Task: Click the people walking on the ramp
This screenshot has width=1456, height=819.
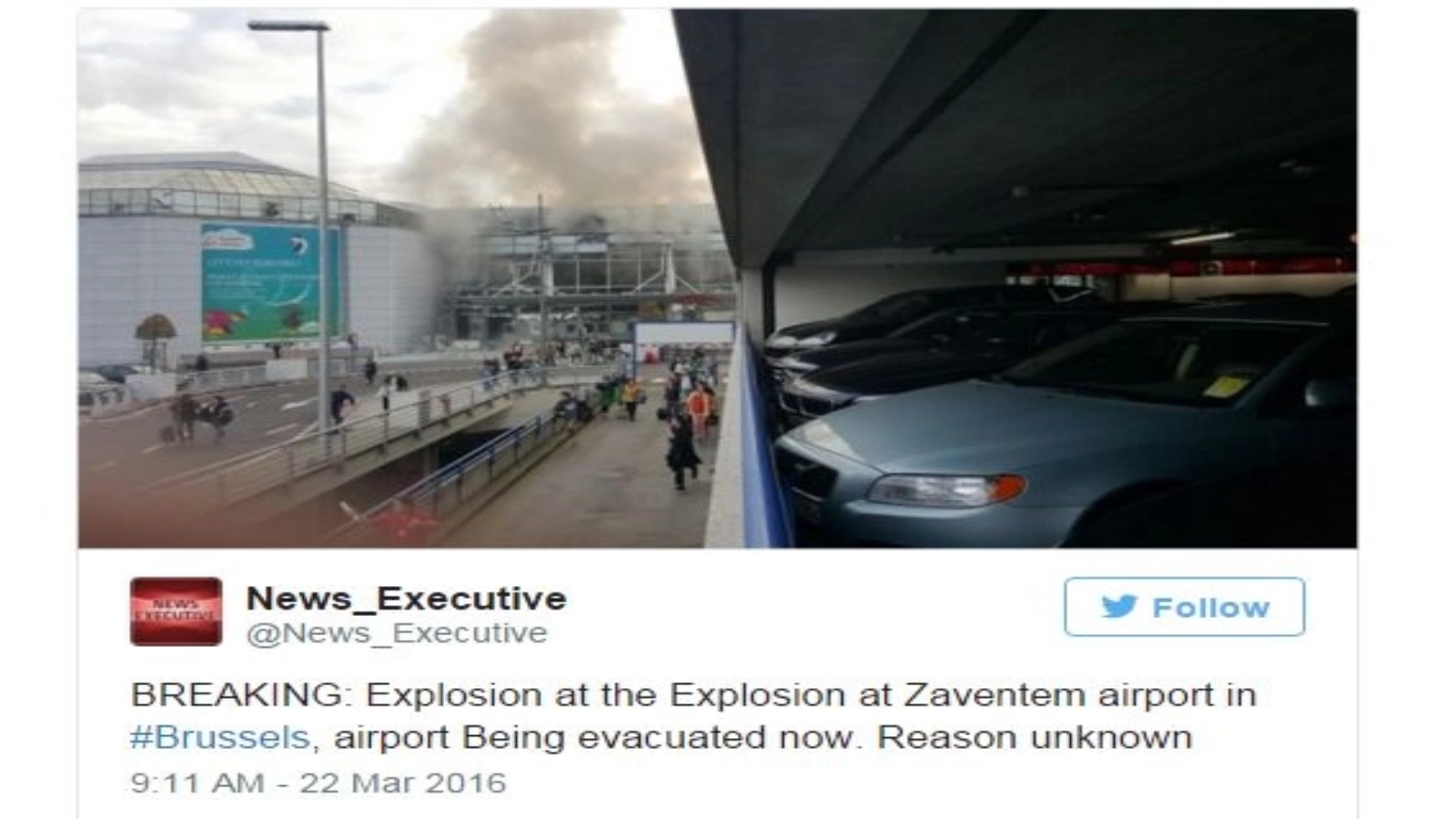Action: (x=673, y=409)
